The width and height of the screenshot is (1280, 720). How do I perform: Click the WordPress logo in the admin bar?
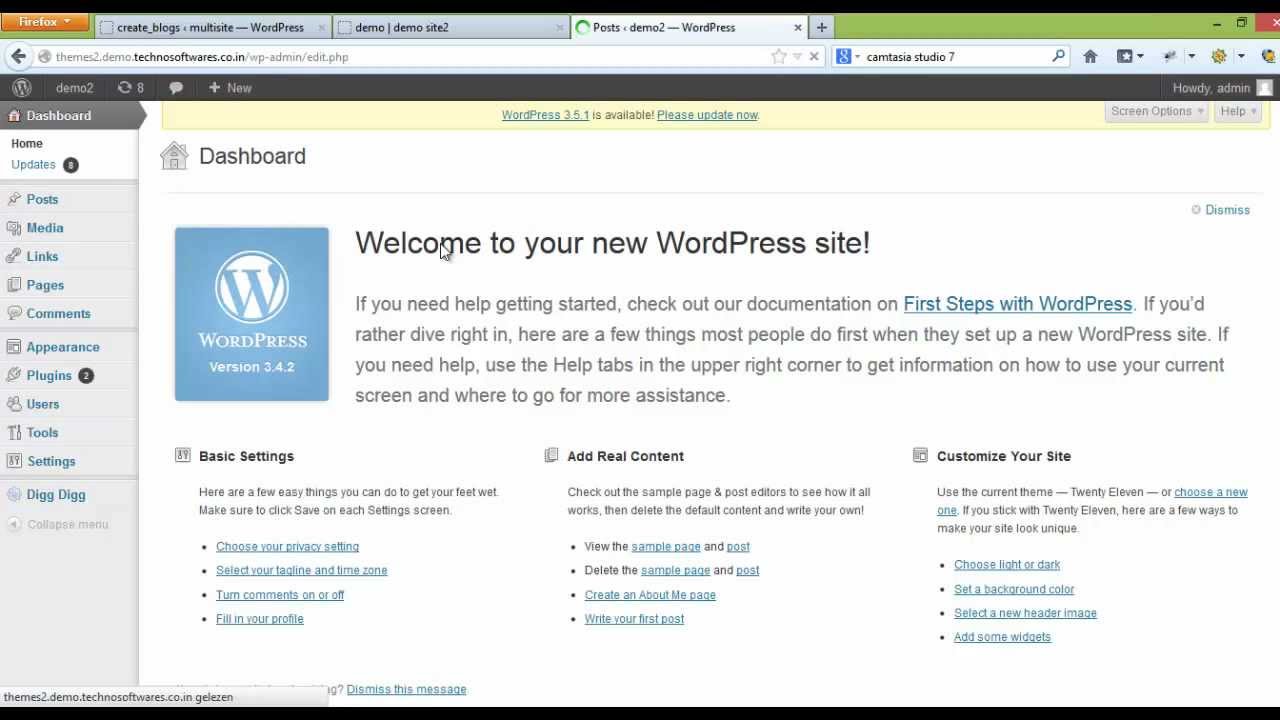click(21, 88)
